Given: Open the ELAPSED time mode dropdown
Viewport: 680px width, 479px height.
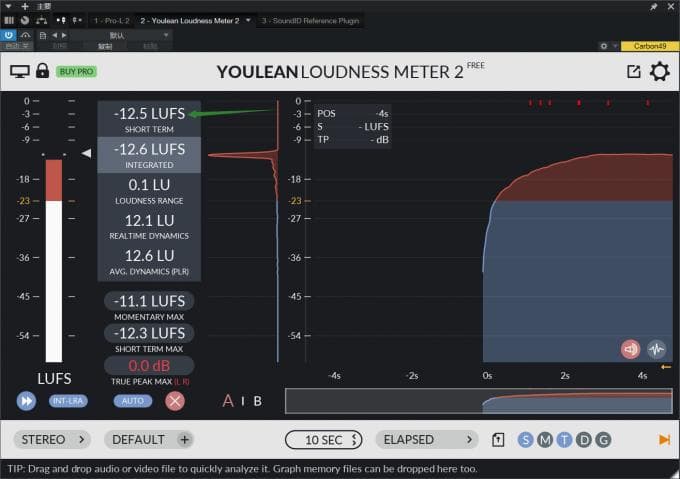Looking at the screenshot, I should tap(427, 440).
